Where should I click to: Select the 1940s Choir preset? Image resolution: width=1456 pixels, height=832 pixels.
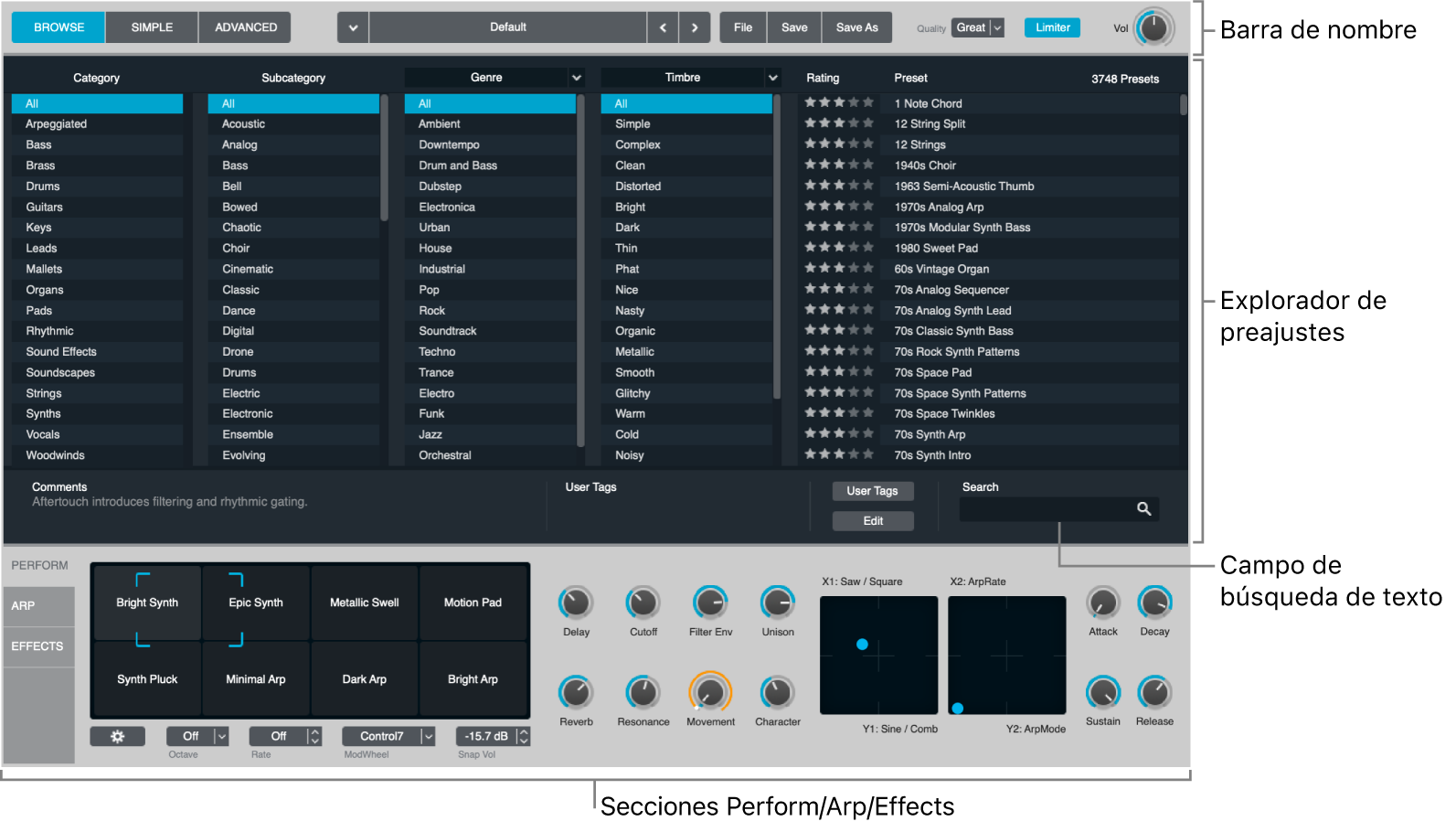click(925, 165)
